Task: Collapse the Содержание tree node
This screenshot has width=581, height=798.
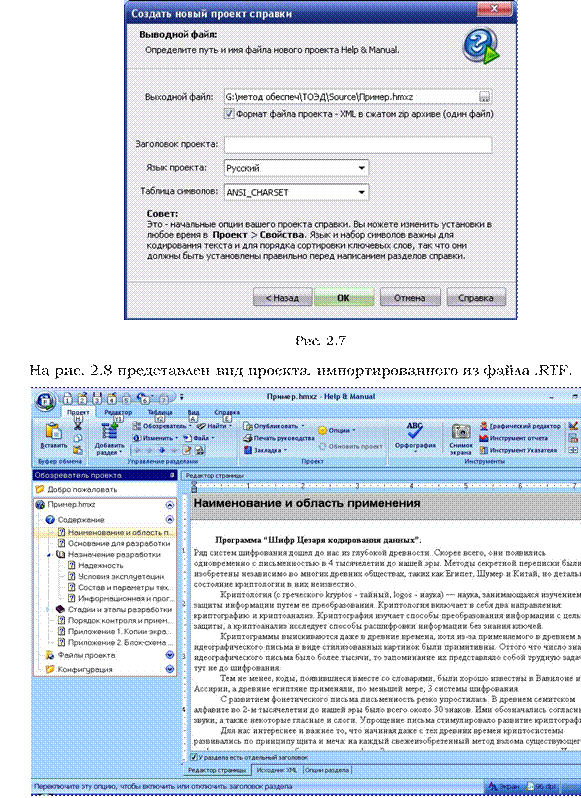Action: coord(169,520)
